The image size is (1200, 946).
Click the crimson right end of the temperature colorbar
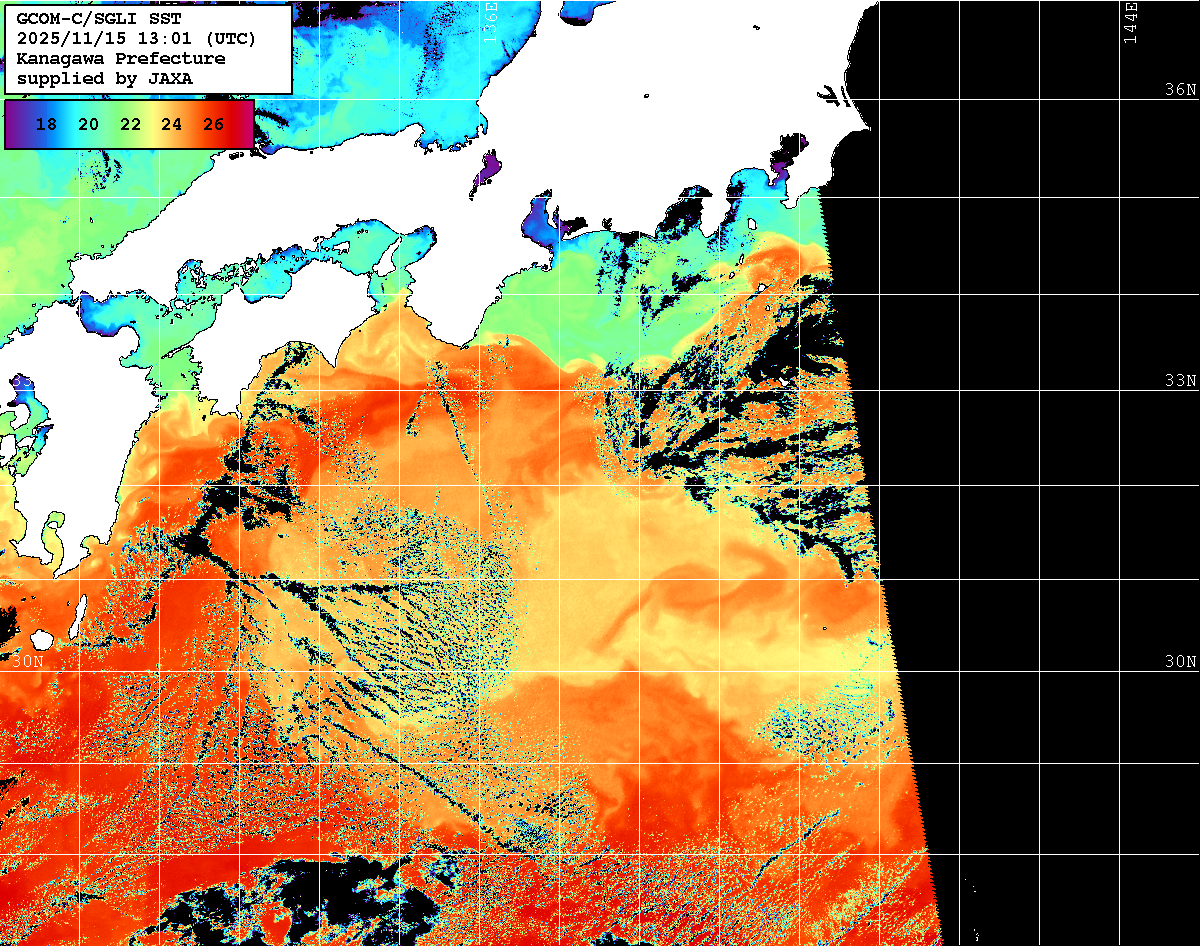coord(244,124)
